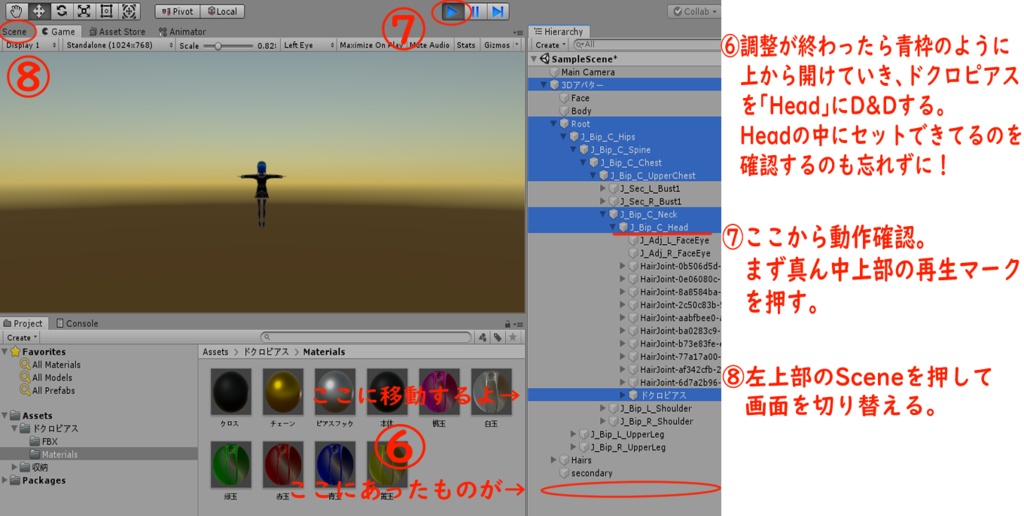The width and height of the screenshot is (1024, 516).
Task: Select the Hand tool in the toolbar
Action: [x=16, y=10]
